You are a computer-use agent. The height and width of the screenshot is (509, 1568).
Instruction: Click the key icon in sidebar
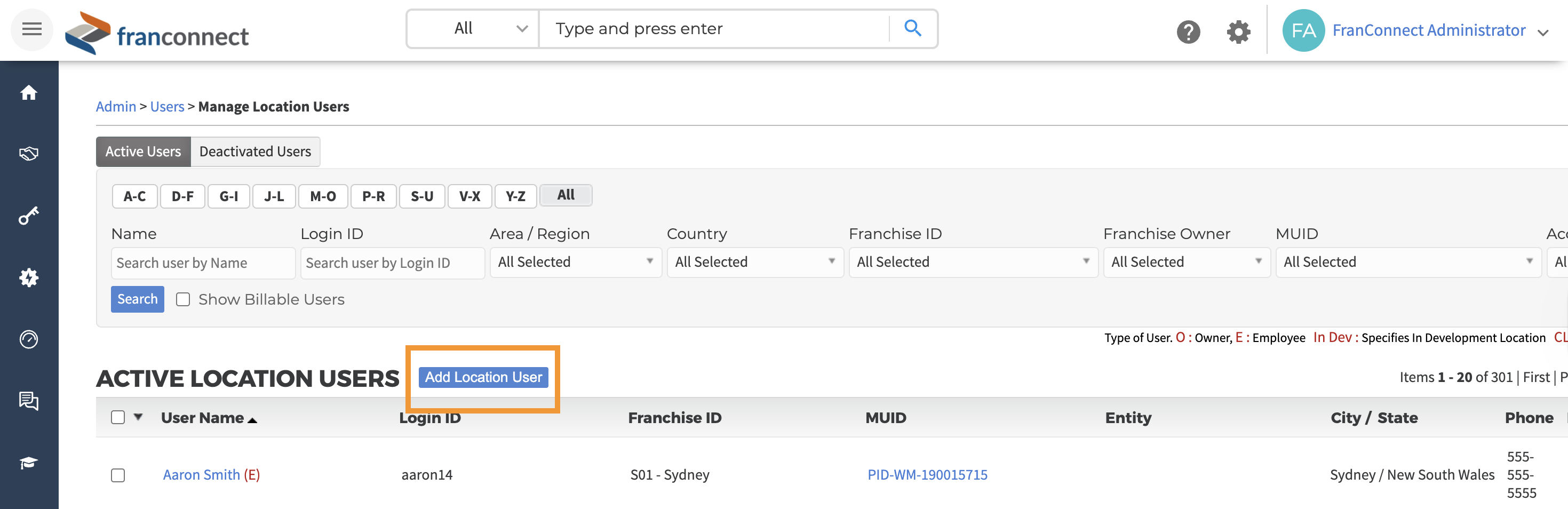coord(29,216)
